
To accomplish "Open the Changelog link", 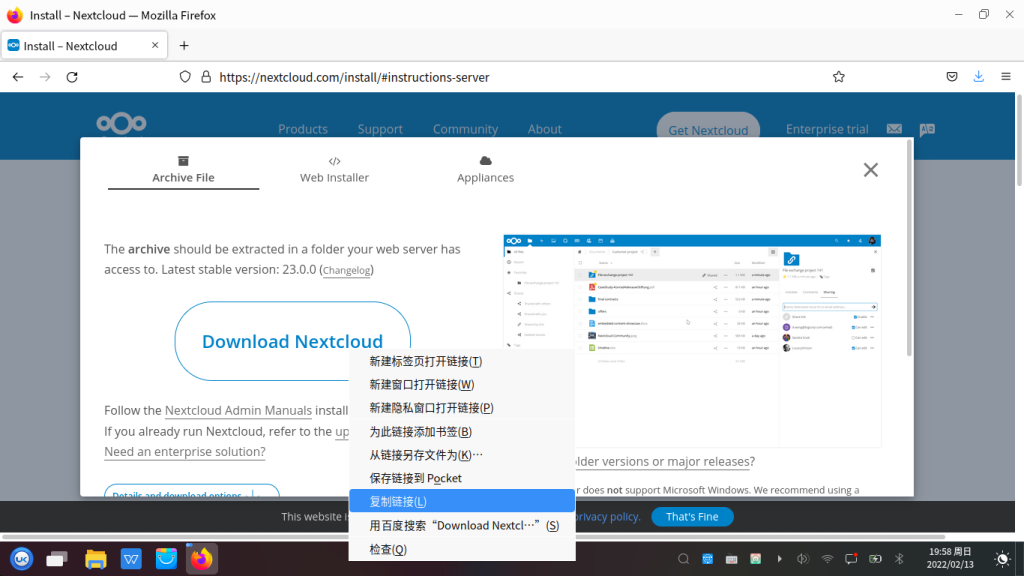I will point(347,270).
